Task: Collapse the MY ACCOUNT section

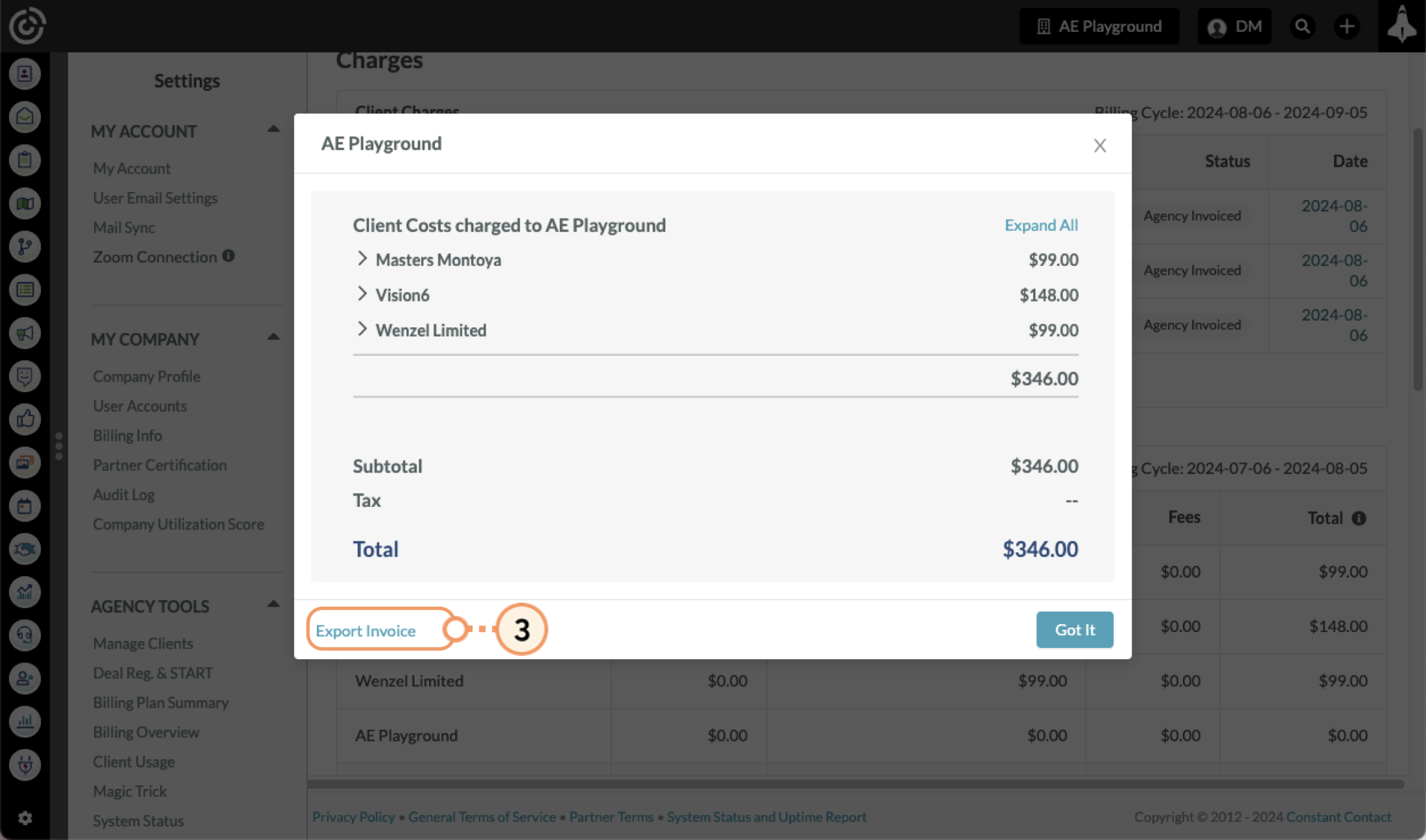Action: click(x=274, y=130)
